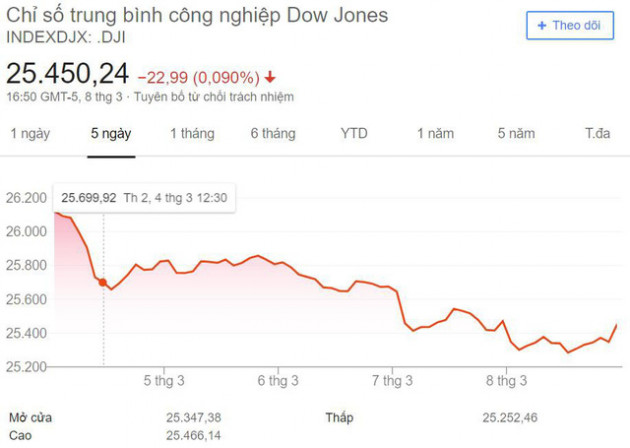Follow the index with Theo dõi button
The width and height of the screenshot is (630, 448).
pyautogui.click(x=570, y=26)
